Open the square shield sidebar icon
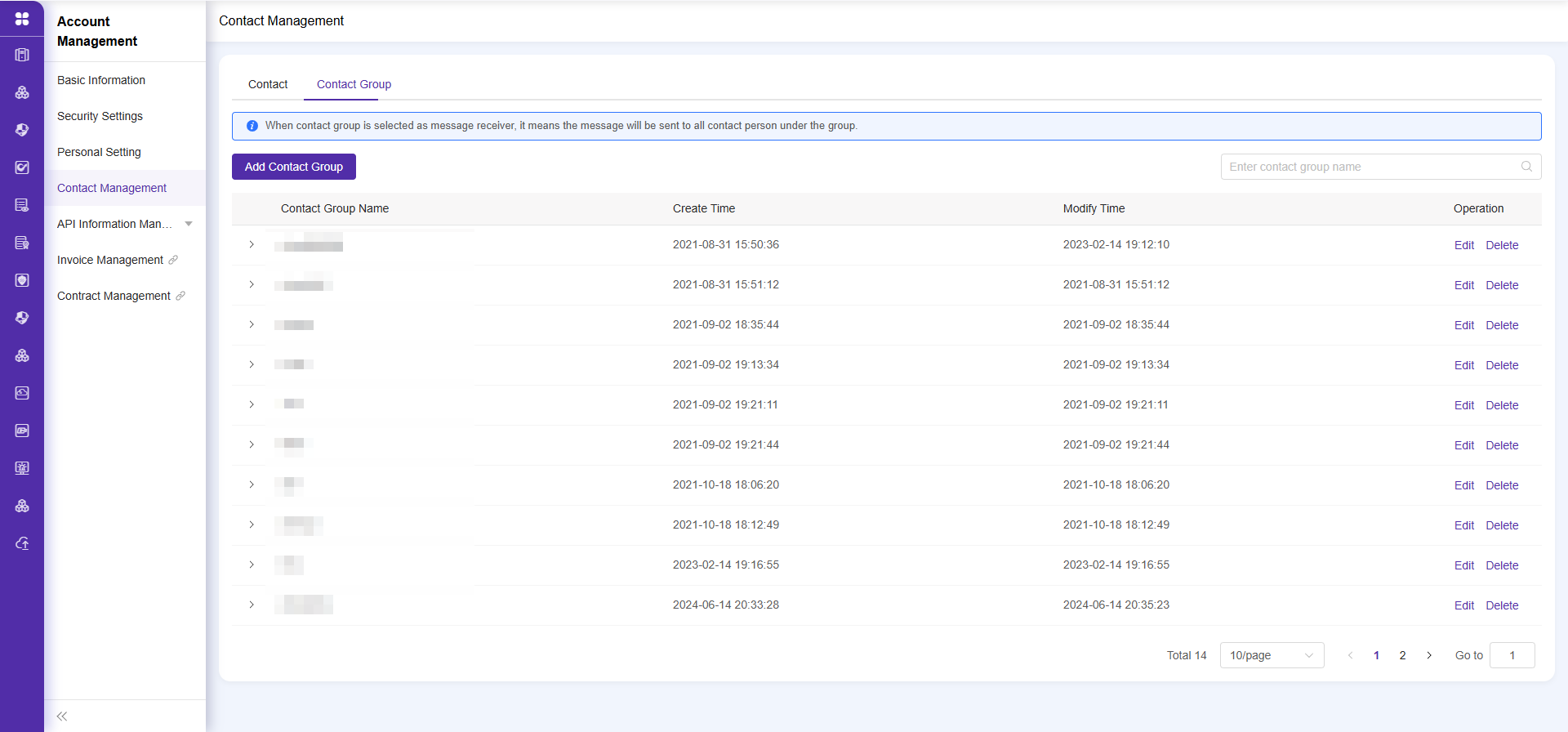The width and height of the screenshot is (1568, 732). [x=22, y=280]
